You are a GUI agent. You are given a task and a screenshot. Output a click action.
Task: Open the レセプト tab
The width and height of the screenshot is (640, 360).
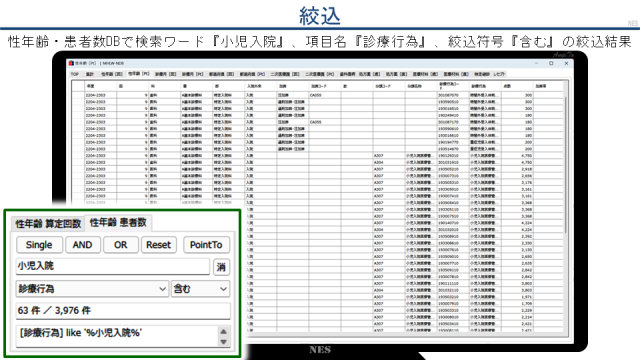click(499, 74)
